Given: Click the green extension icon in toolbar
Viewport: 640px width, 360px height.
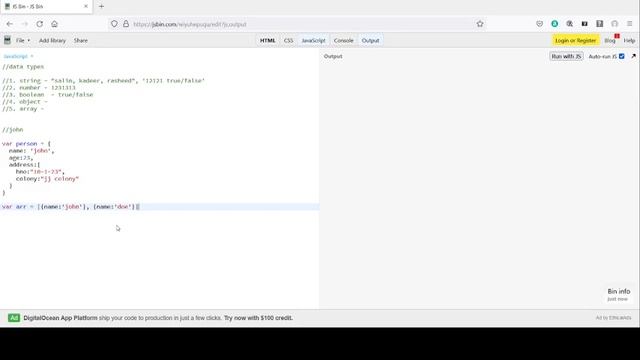Looking at the screenshot, I should 555,24.
